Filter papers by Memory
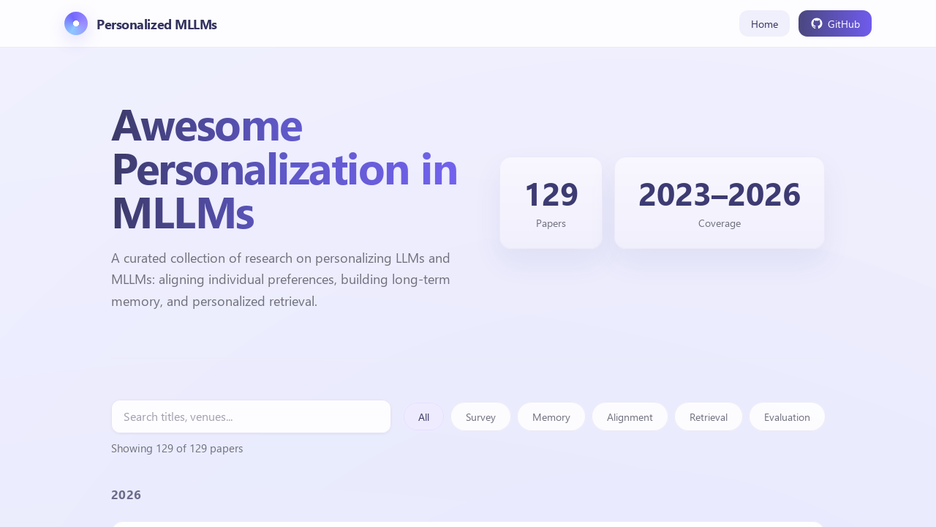This screenshot has height=527, width=936. 551,417
